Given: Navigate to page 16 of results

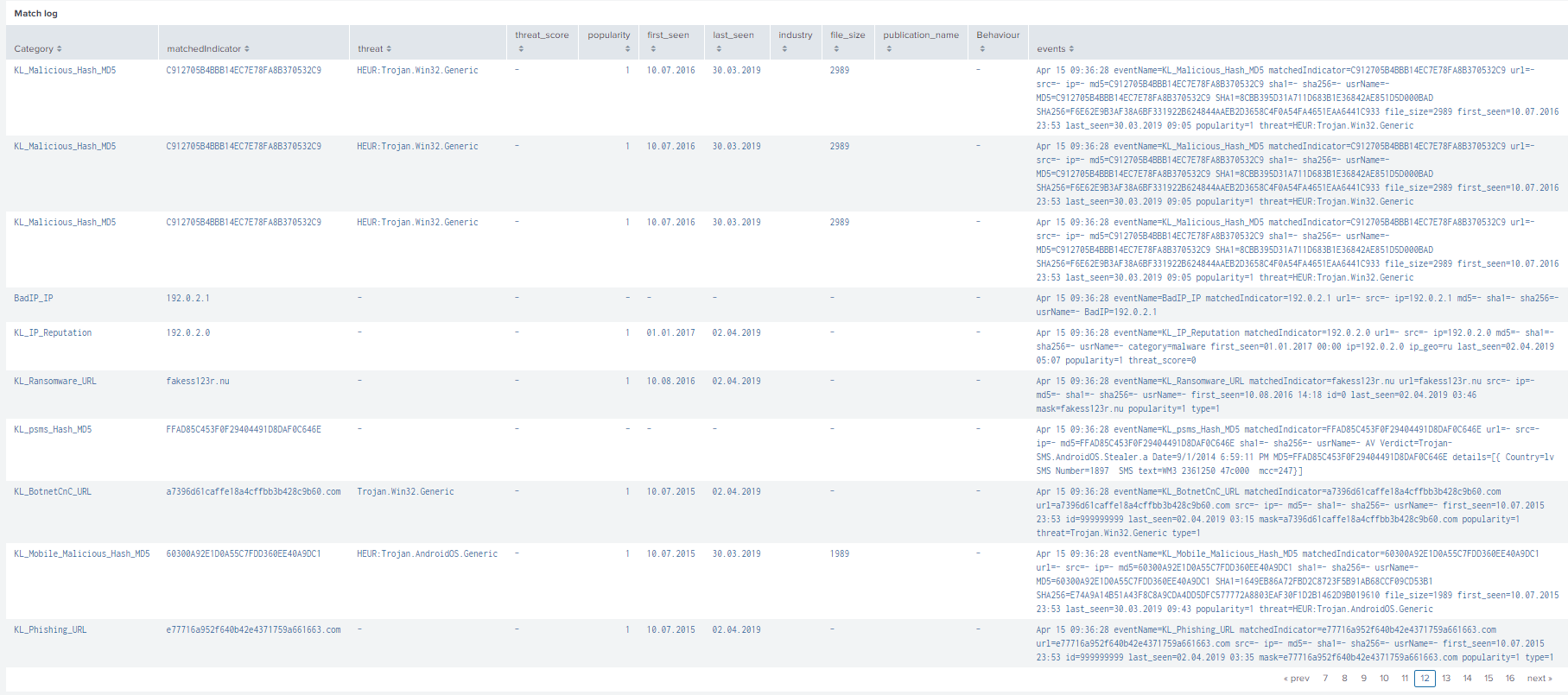Looking at the screenshot, I should 1509,679.
